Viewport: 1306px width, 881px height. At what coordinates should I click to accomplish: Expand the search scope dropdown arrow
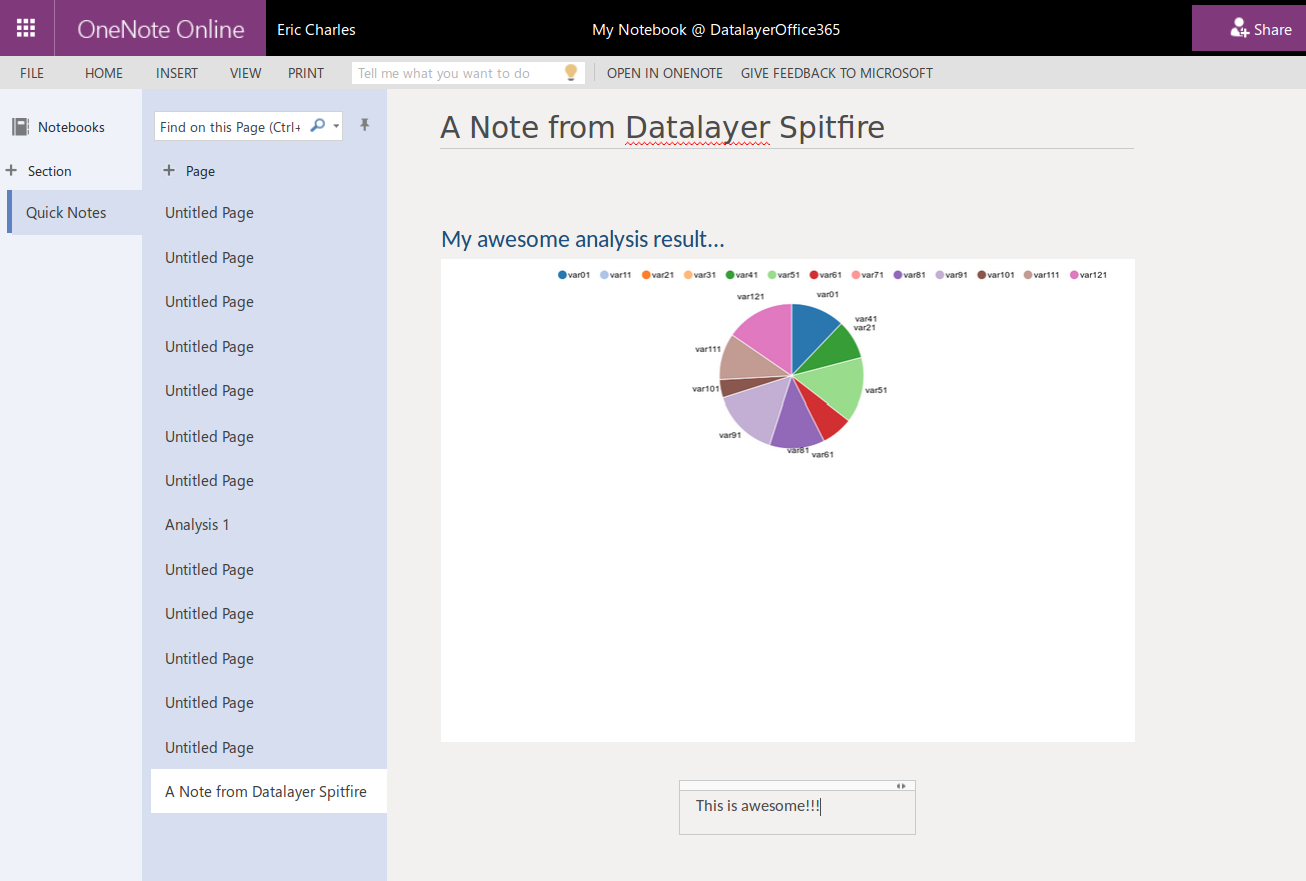coord(336,126)
